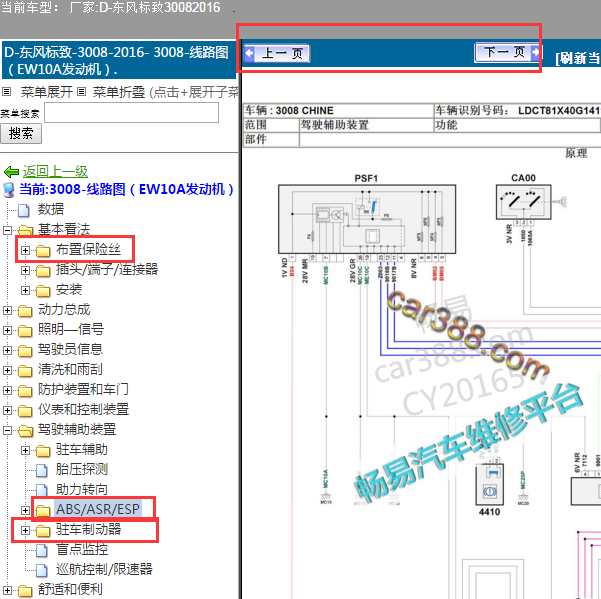Select the 盲点监控 tree item
601x599 pixels.
pos(82,549)
